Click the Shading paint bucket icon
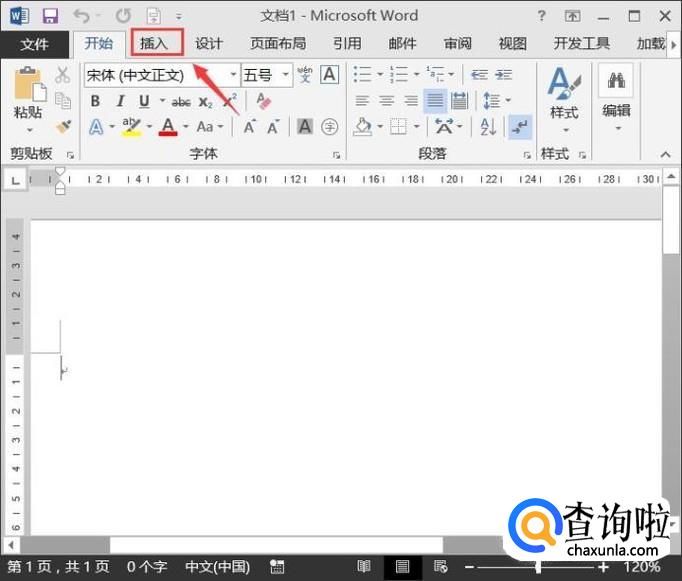 363,127
